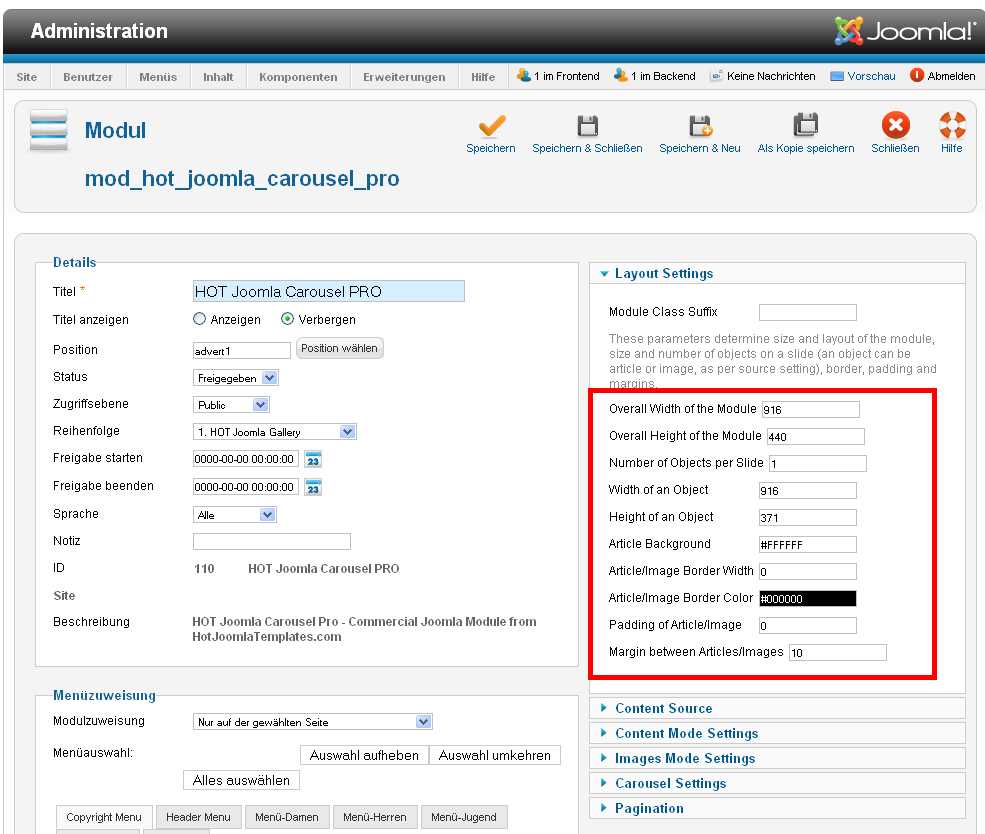Open the Menüs menu
This screenshot has height=834, width=985.
click(158, 77)
